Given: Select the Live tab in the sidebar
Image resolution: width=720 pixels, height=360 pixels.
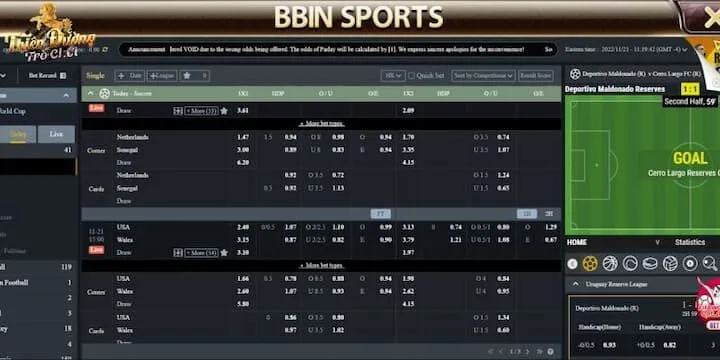Looking at the screenshot, I should [x=56, y=134].
